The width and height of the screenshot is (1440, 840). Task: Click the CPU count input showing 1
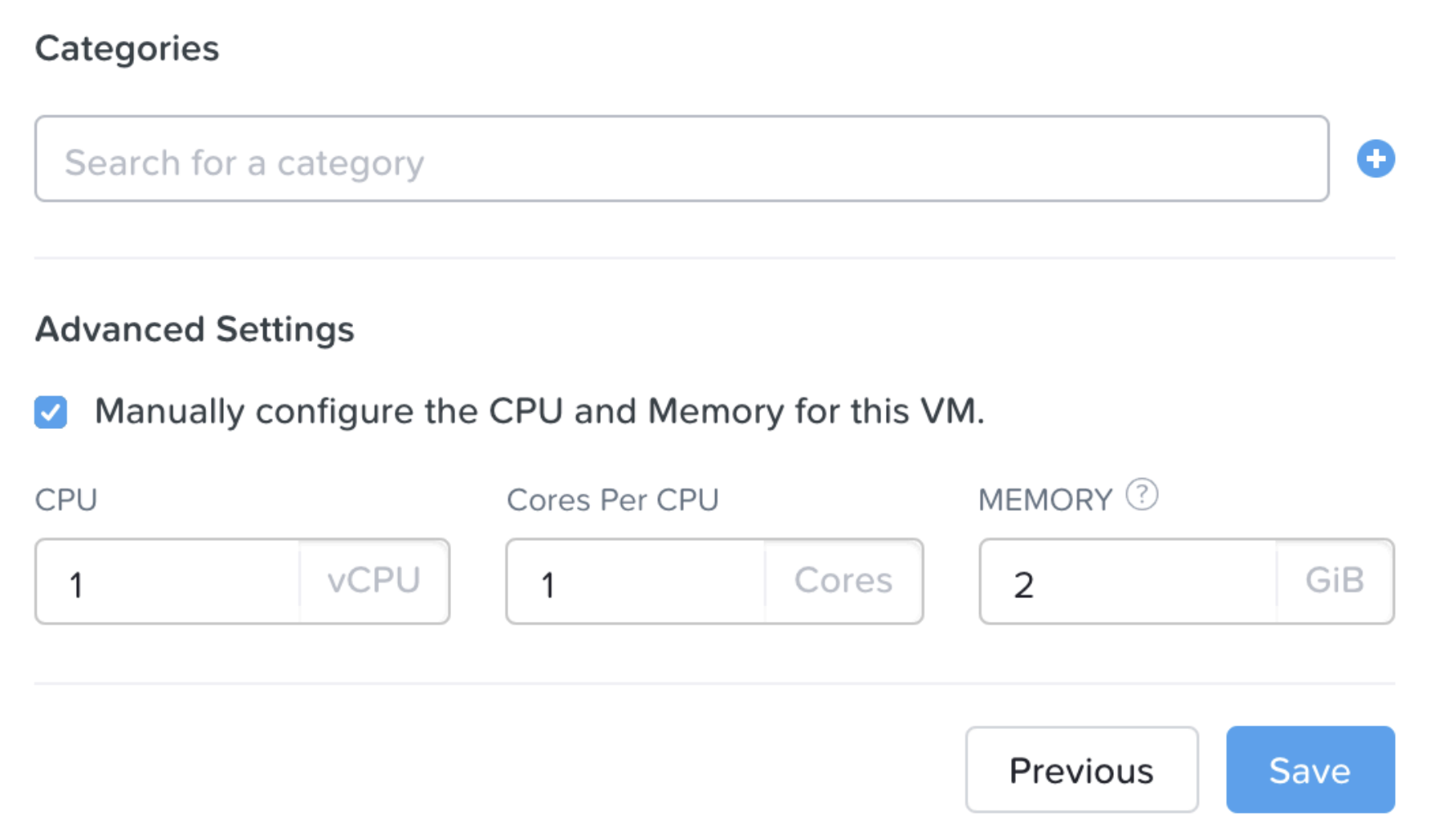pyautogui.click(x=168, y=582)
